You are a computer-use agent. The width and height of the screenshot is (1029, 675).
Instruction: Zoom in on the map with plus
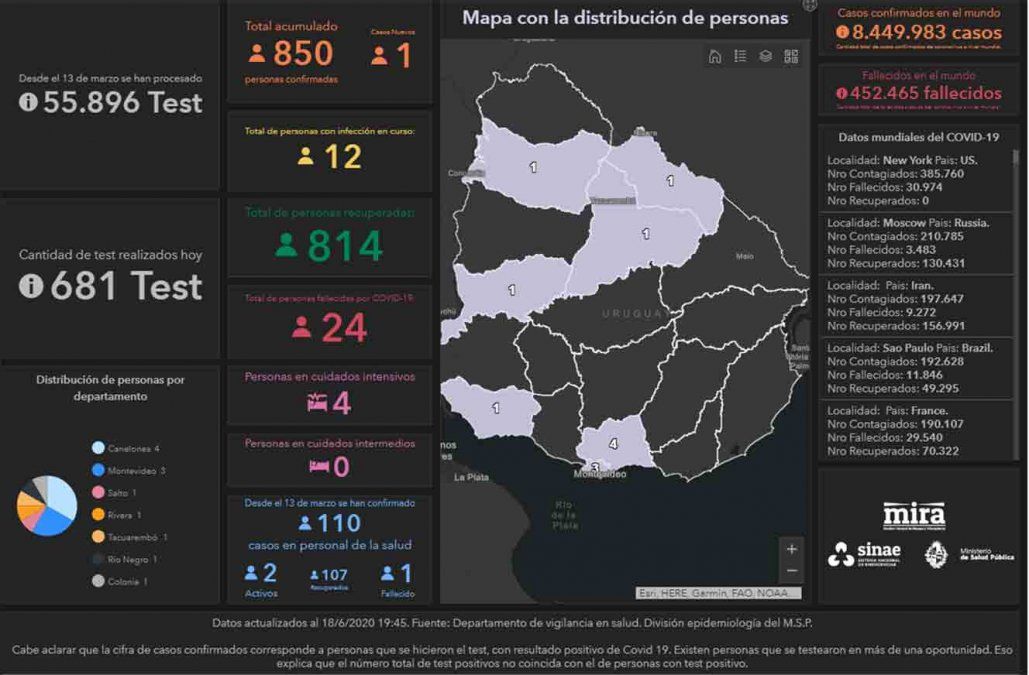coord(792,549)
